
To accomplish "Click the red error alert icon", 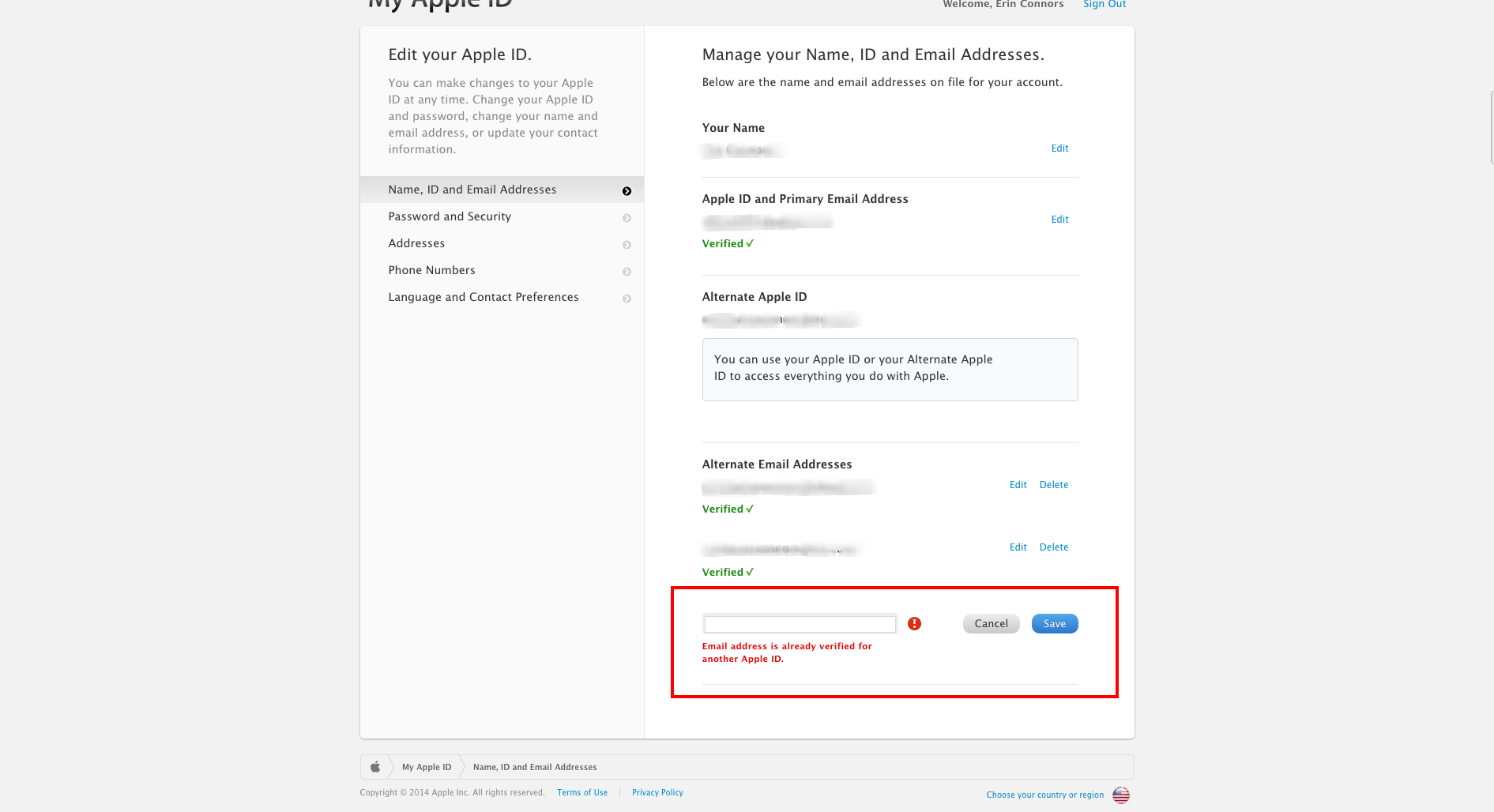I will click(x=914, y=624).
